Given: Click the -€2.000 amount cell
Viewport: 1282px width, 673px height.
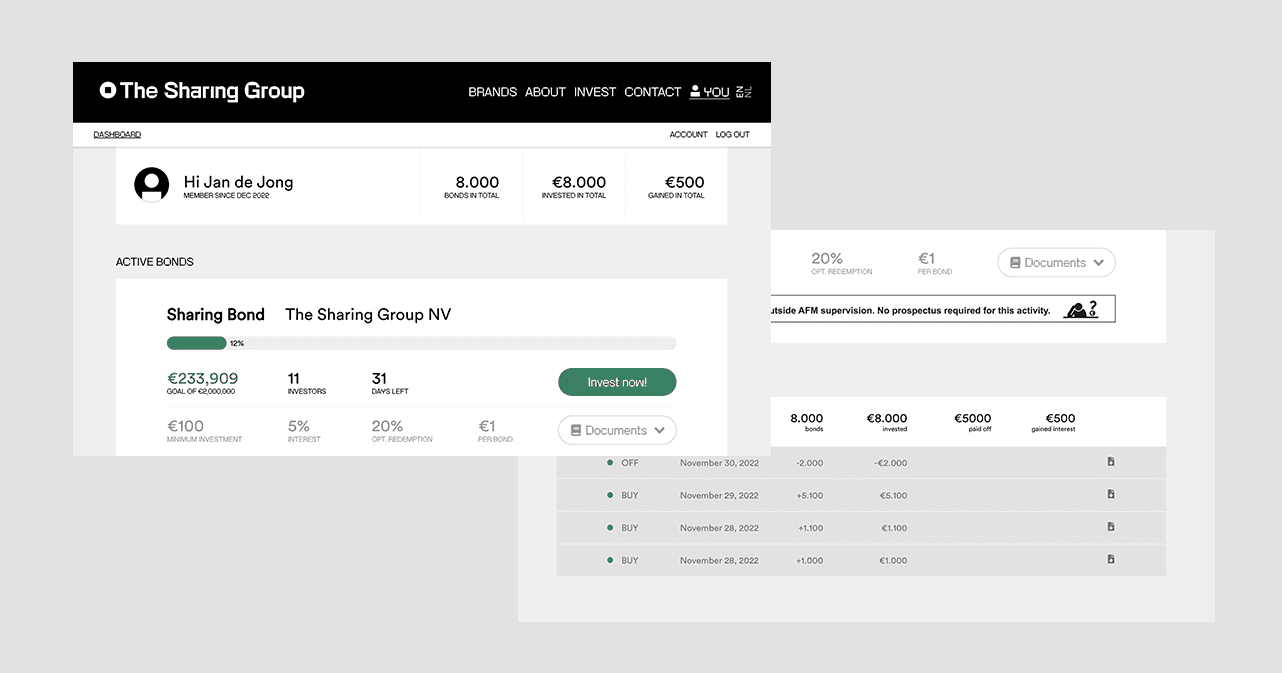Looking at the screenshot, I should coord(890,463).
